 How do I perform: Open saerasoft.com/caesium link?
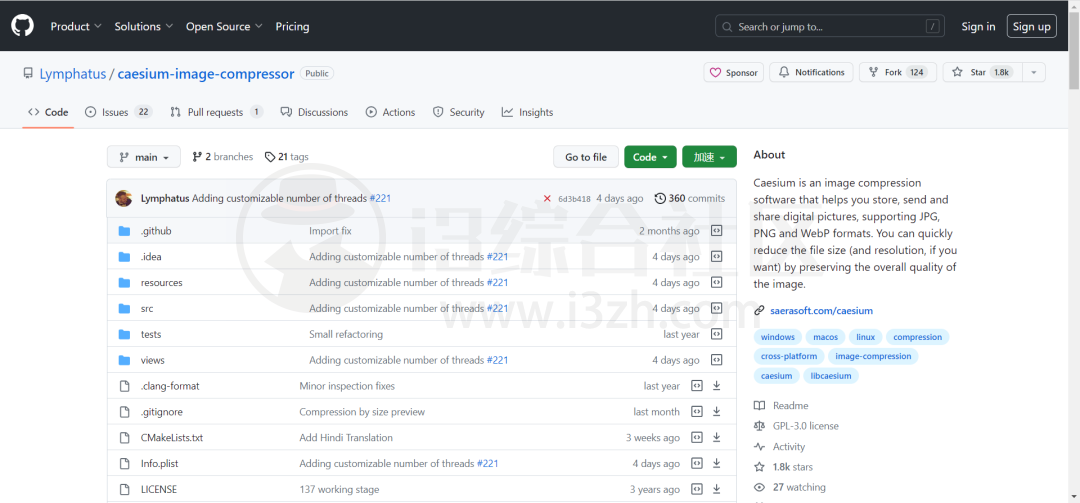(821, 311)
